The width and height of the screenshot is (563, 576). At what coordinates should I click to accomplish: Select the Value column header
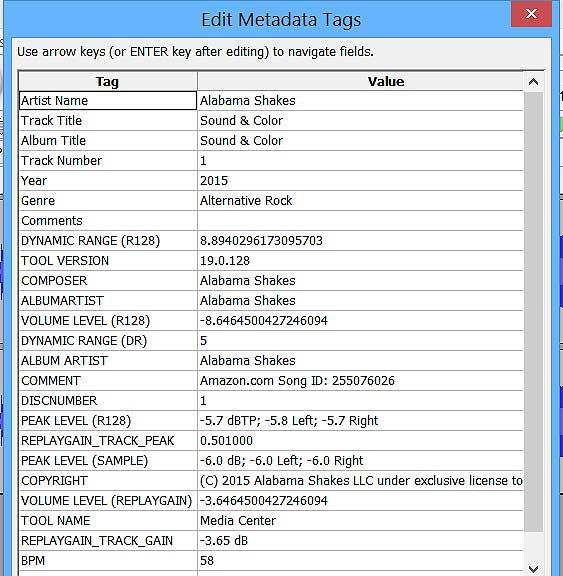(361, 82)
